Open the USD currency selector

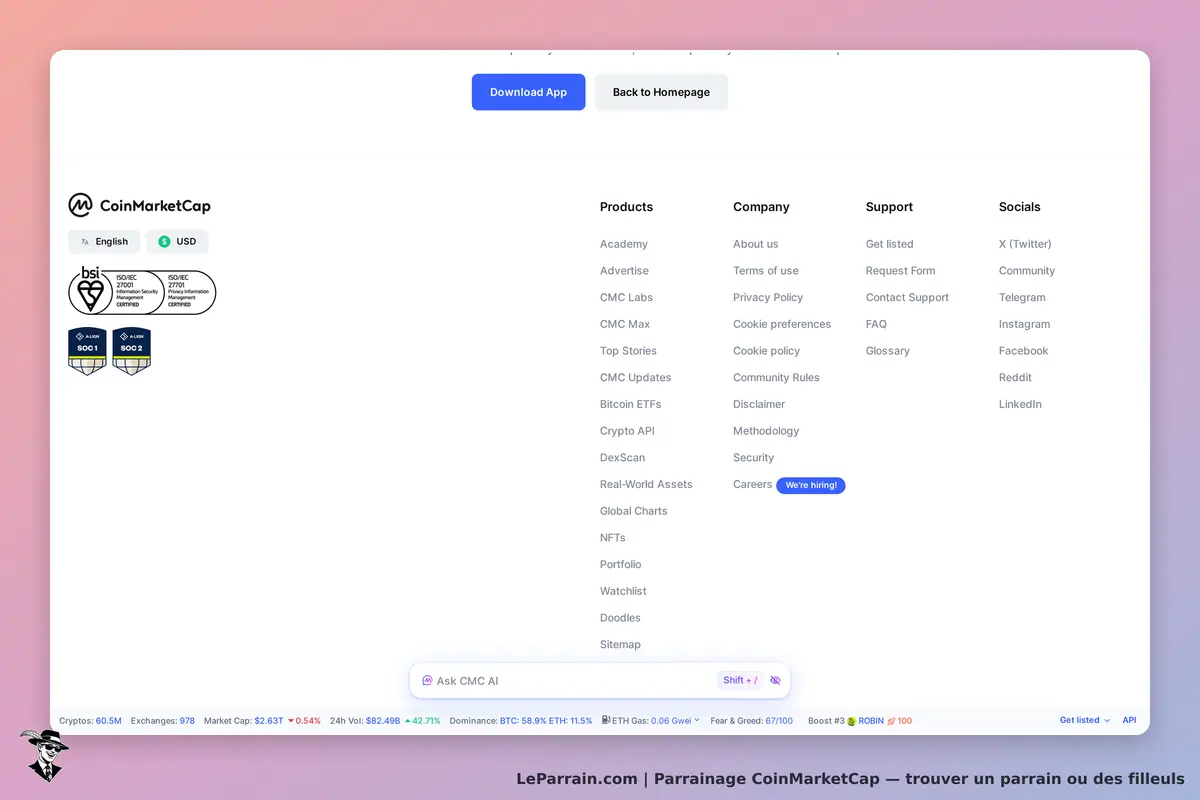pyautogui.click(x=177, y=241)
